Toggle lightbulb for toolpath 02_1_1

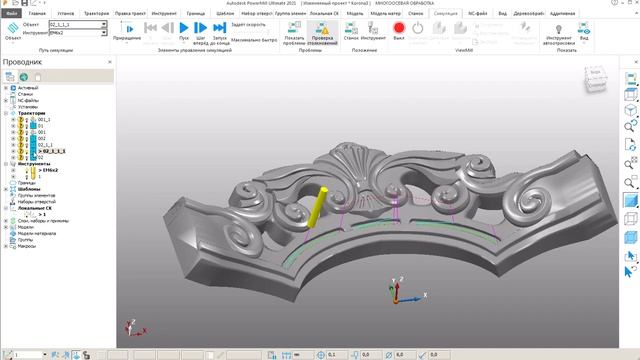[x=27, y=145]
